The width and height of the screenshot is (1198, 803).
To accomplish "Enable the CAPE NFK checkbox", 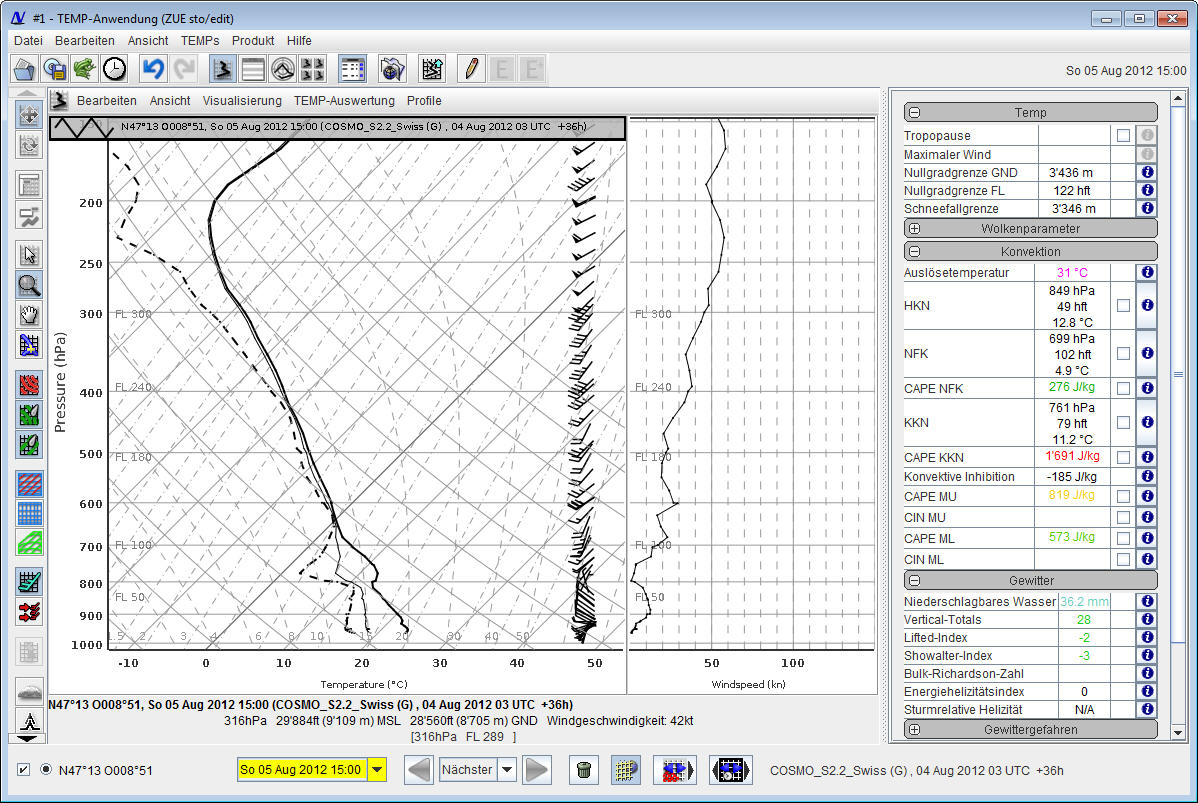I will tap(1123, 388).
